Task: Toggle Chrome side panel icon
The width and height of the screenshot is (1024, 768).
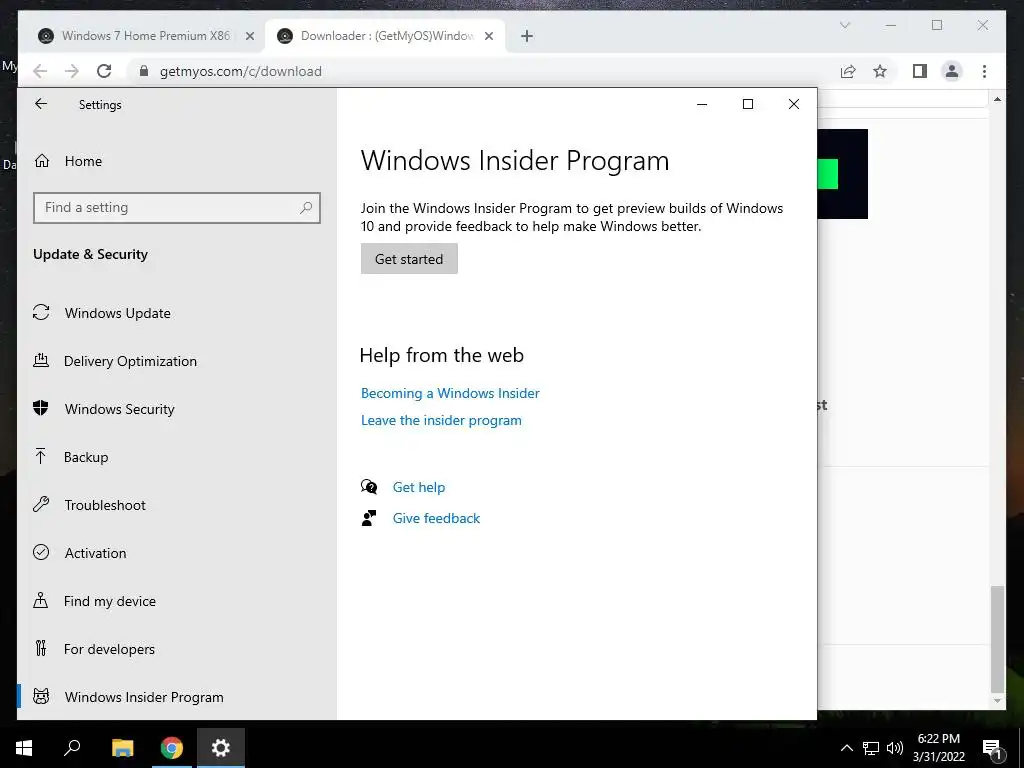Action: pyautogui.click(x=920, y=71)
